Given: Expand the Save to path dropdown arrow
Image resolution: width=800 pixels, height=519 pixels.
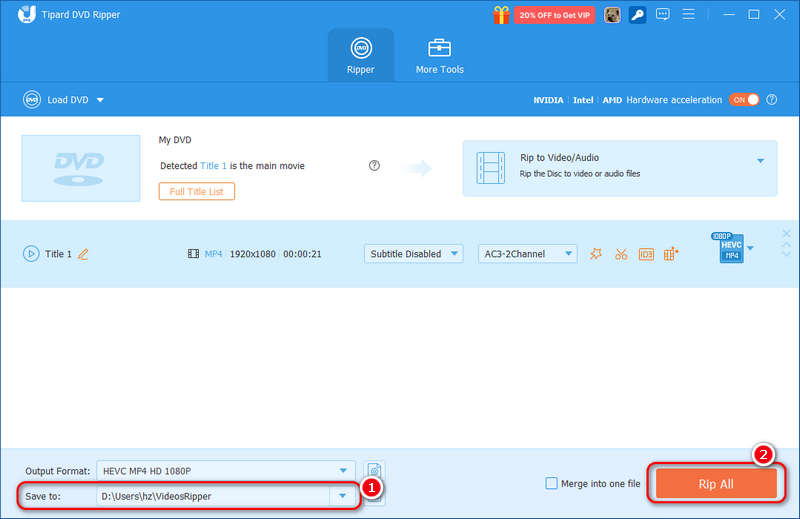Looking at the screenshot, I should pos(342,496).
